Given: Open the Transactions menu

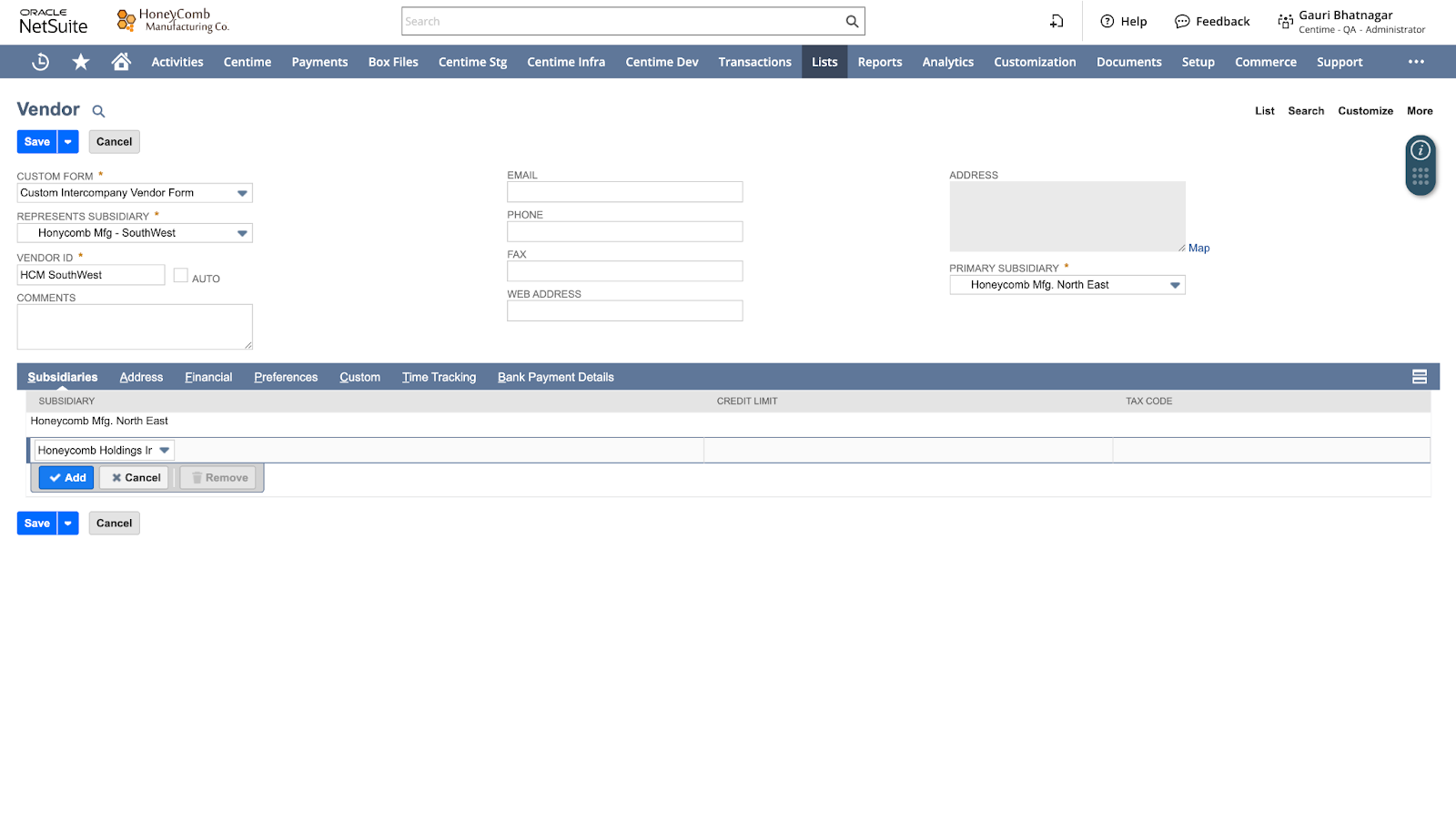Looking at the screenshot, I should coord(754,62).
